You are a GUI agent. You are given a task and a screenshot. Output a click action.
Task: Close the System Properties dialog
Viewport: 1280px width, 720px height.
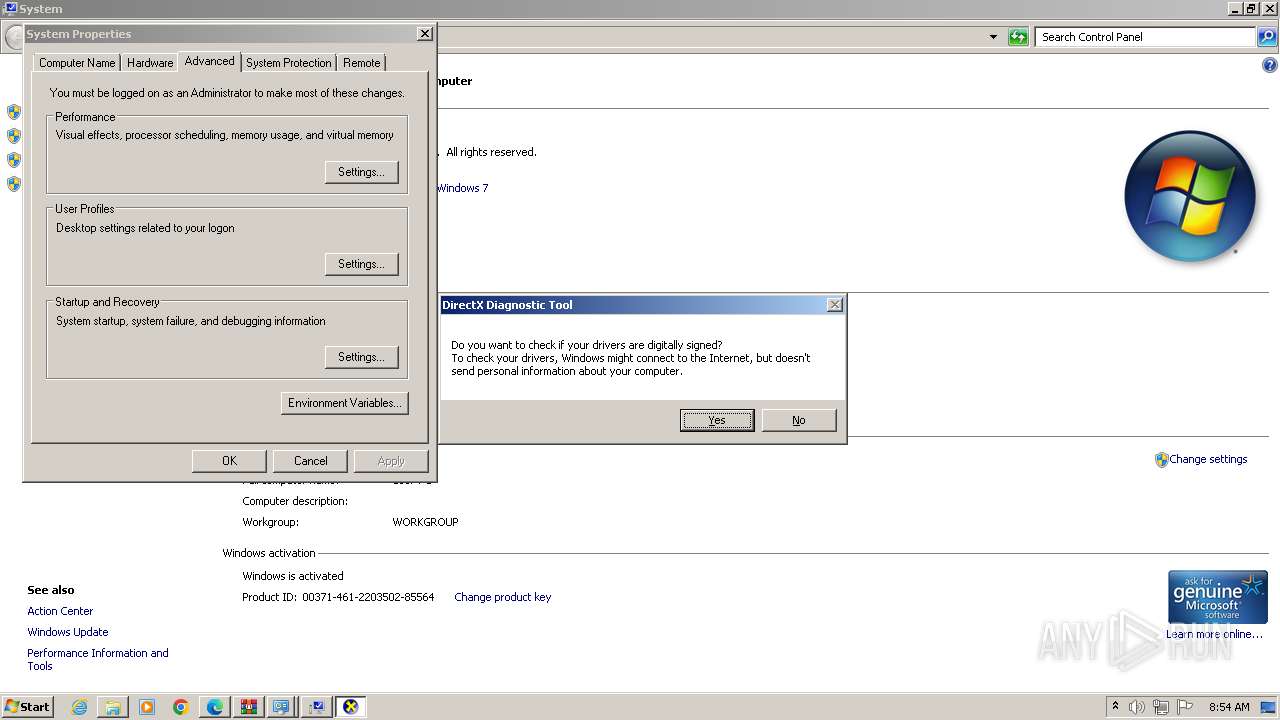(x=425, y=34)
